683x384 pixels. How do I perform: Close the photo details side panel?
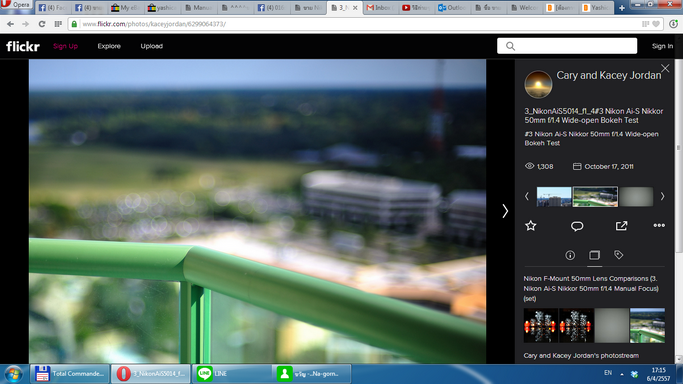[665, 68]
